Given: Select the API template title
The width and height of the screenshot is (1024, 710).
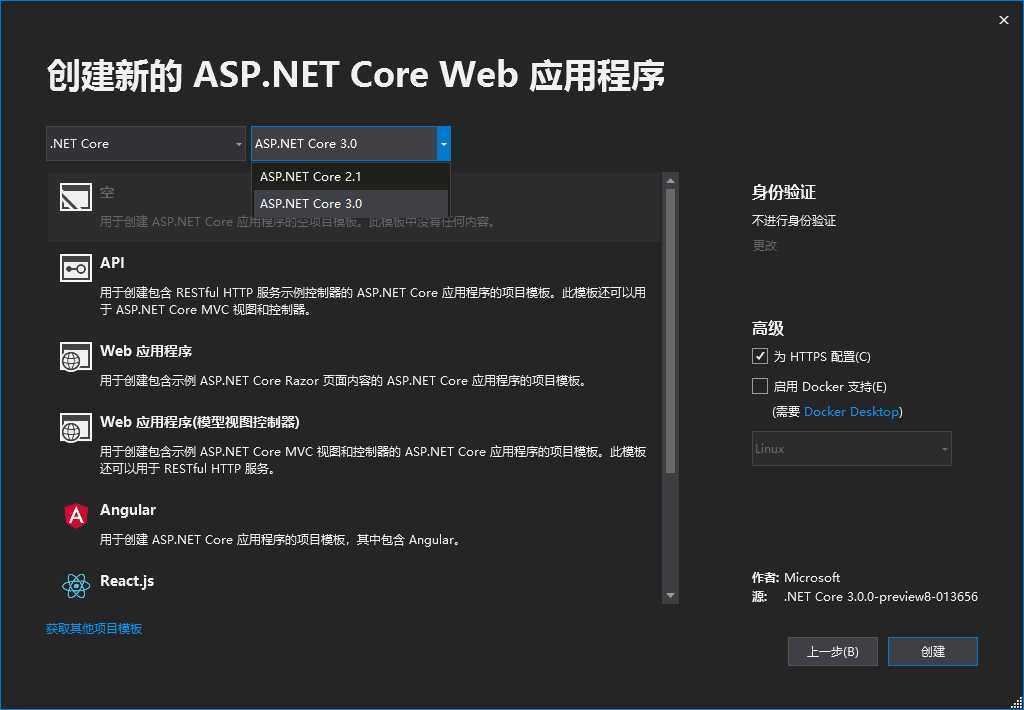Looking at the screenshot, I should (x=112, y=263).
